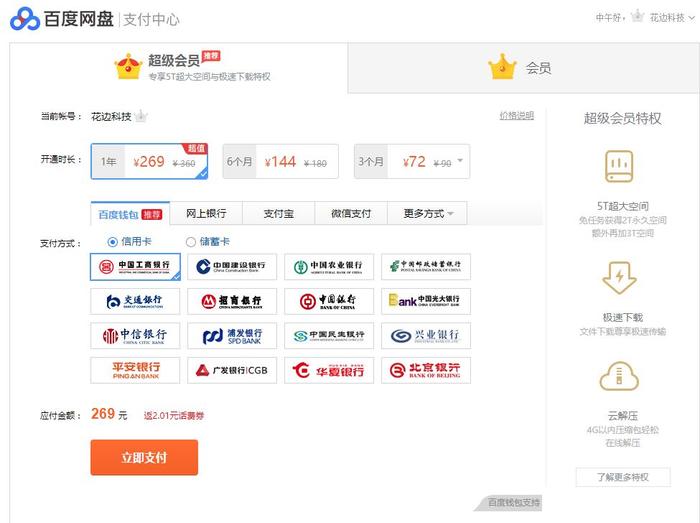Click the grey crown next to current account
700x523 pixels.
(141, 116)
